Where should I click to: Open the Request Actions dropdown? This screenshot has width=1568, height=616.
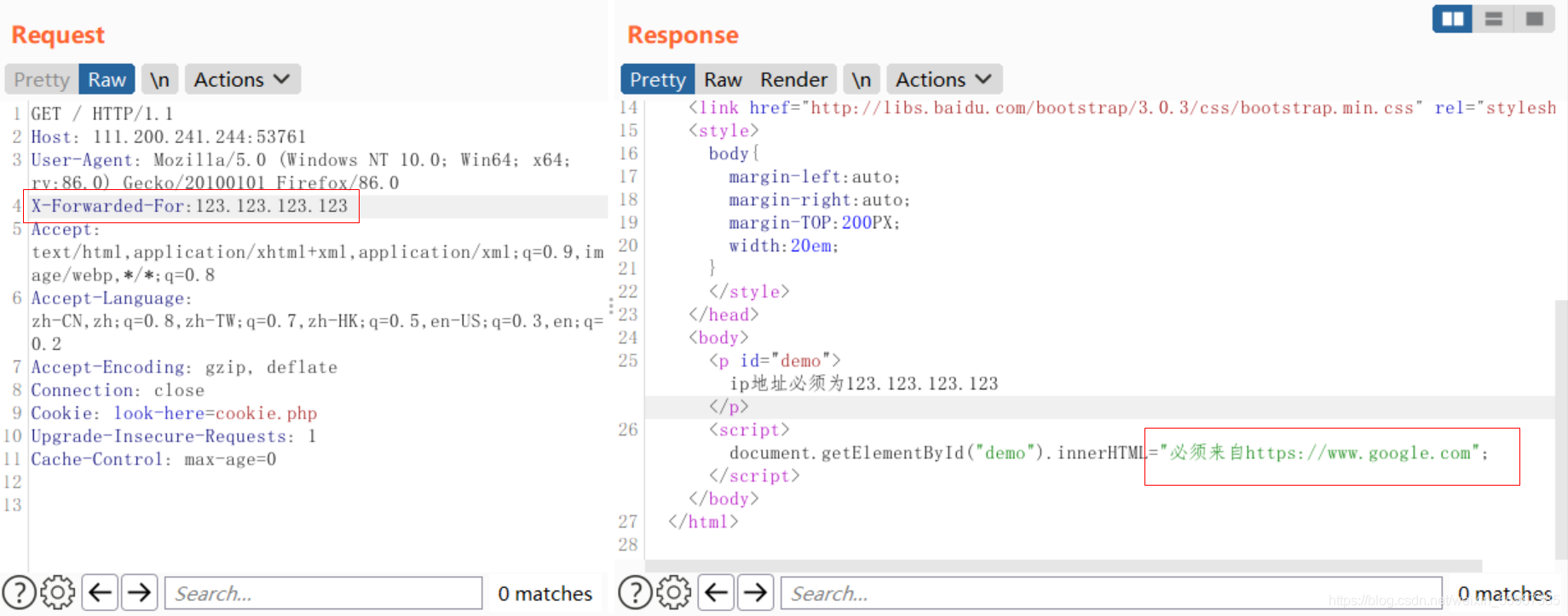tap(242, 79)
